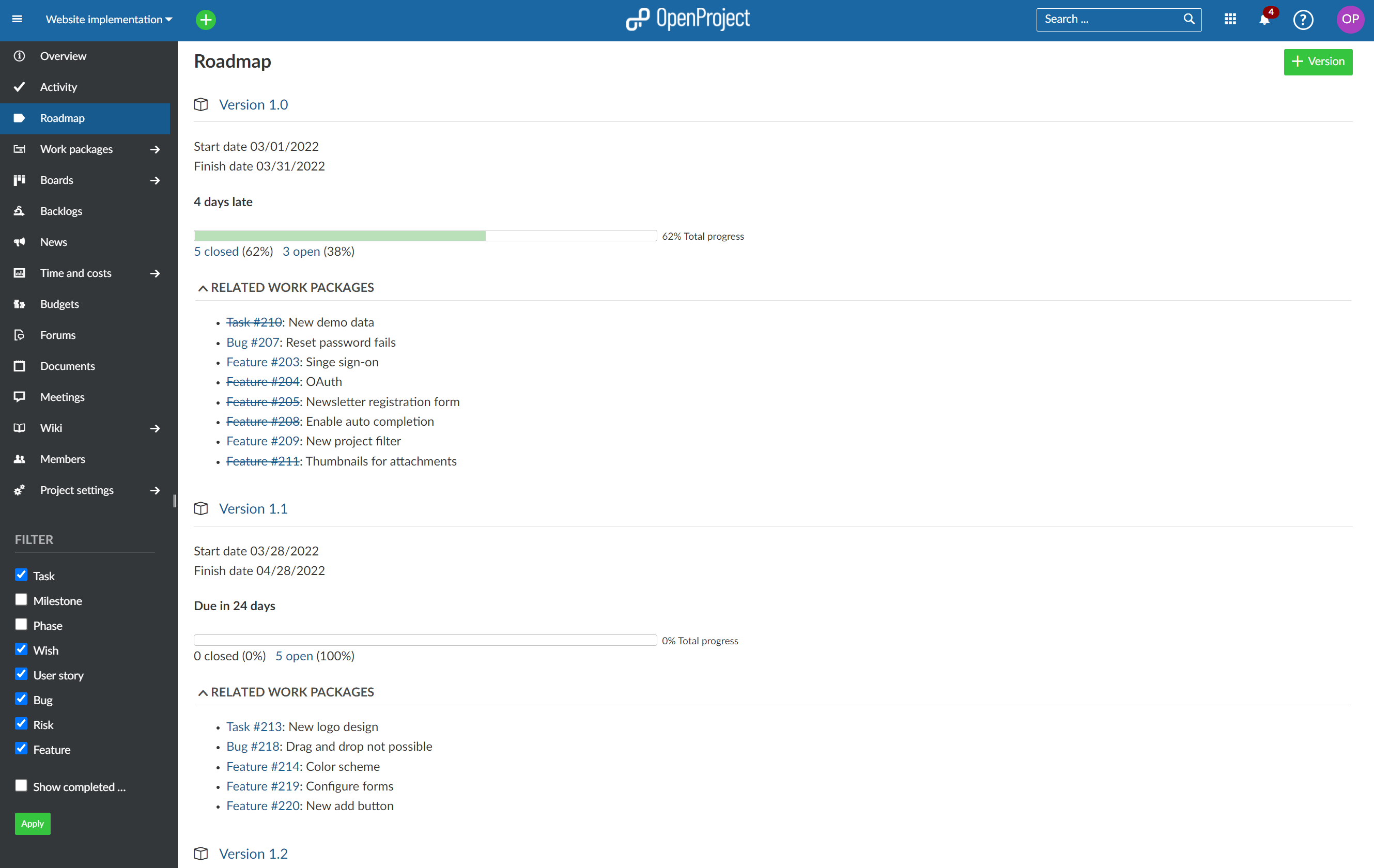Toggle the Phase checkbox filter

pos(21,624)
